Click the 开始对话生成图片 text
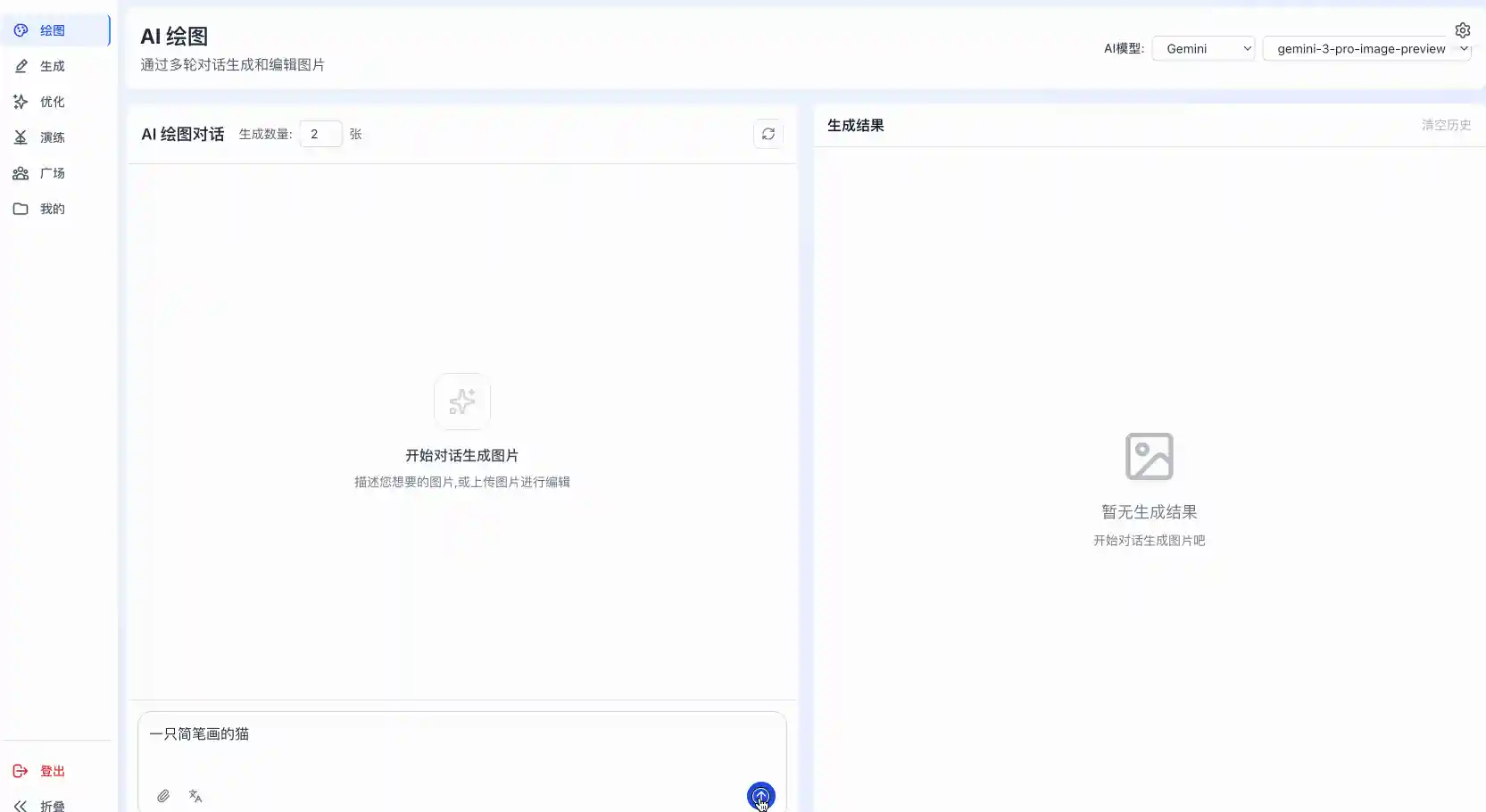This screenshot has width=1486, height=812. (462, 455)
